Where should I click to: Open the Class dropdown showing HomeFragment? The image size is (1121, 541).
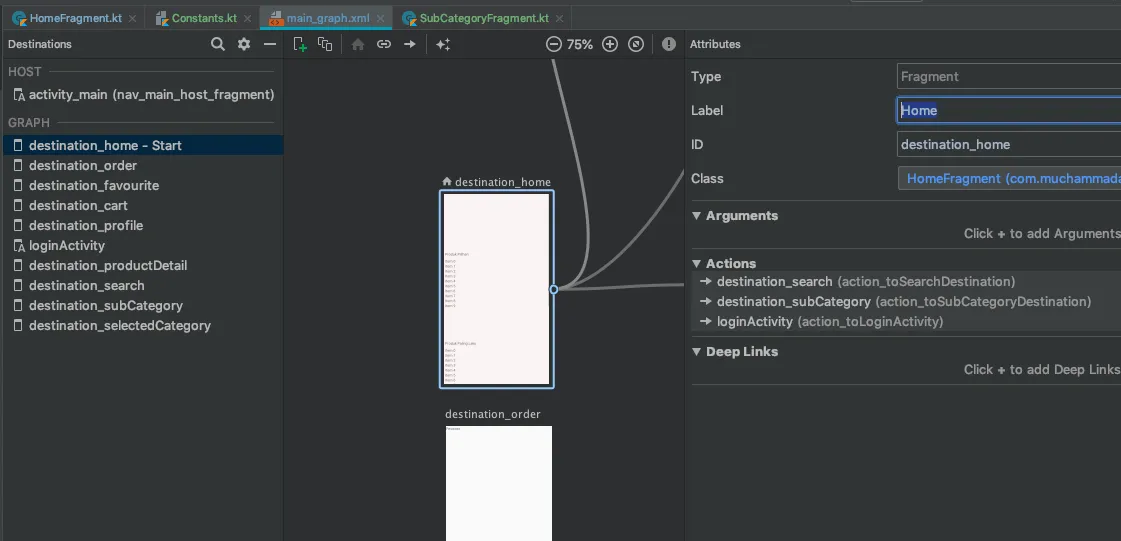click(x=1009, y=179)
